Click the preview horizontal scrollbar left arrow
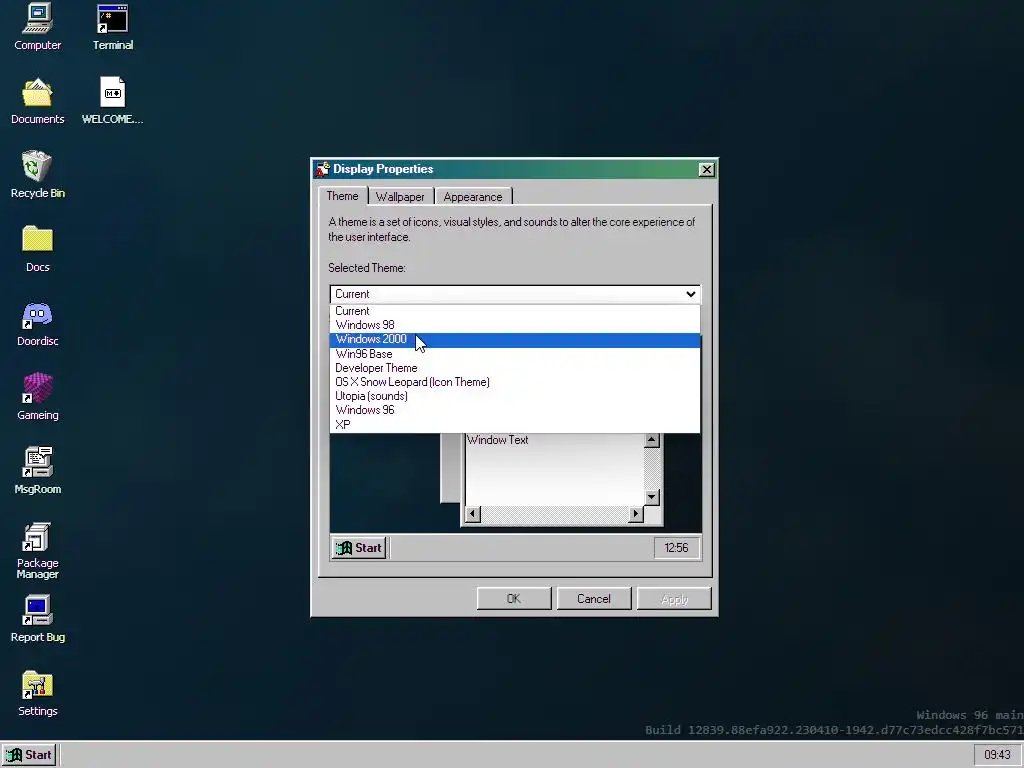This screenshot has height=768, width=1024. pyautogui.click(x=472, y=515)
